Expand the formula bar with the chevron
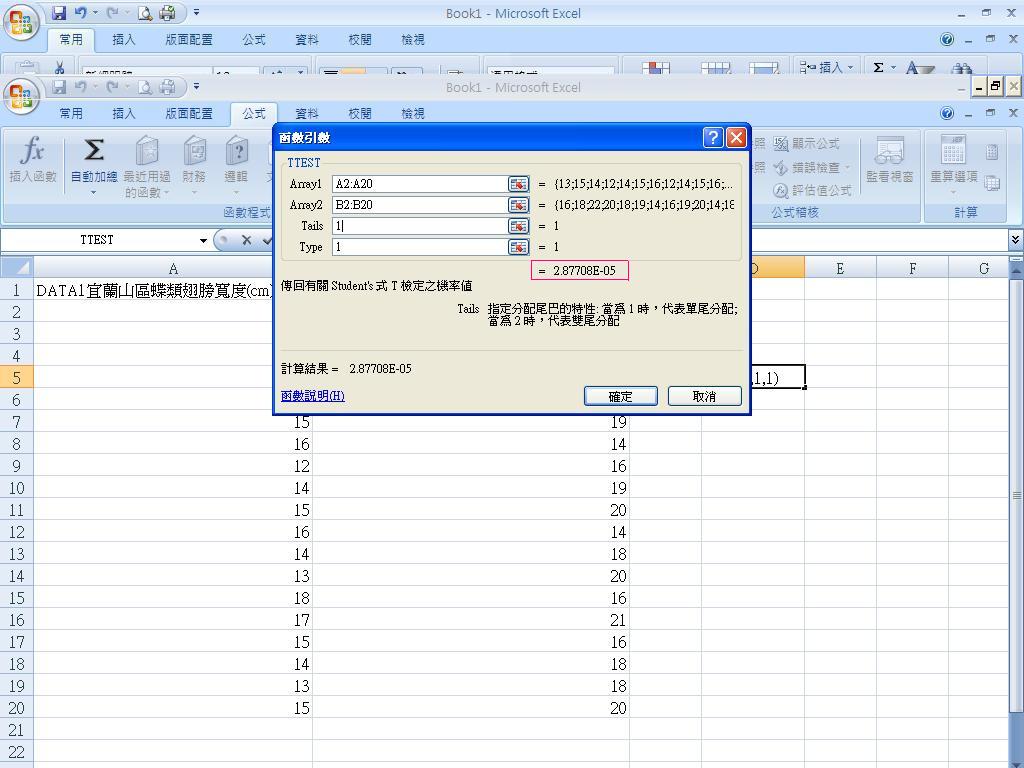Image resolution: width=1024 pixels, height=768 pixels. 1015,240
